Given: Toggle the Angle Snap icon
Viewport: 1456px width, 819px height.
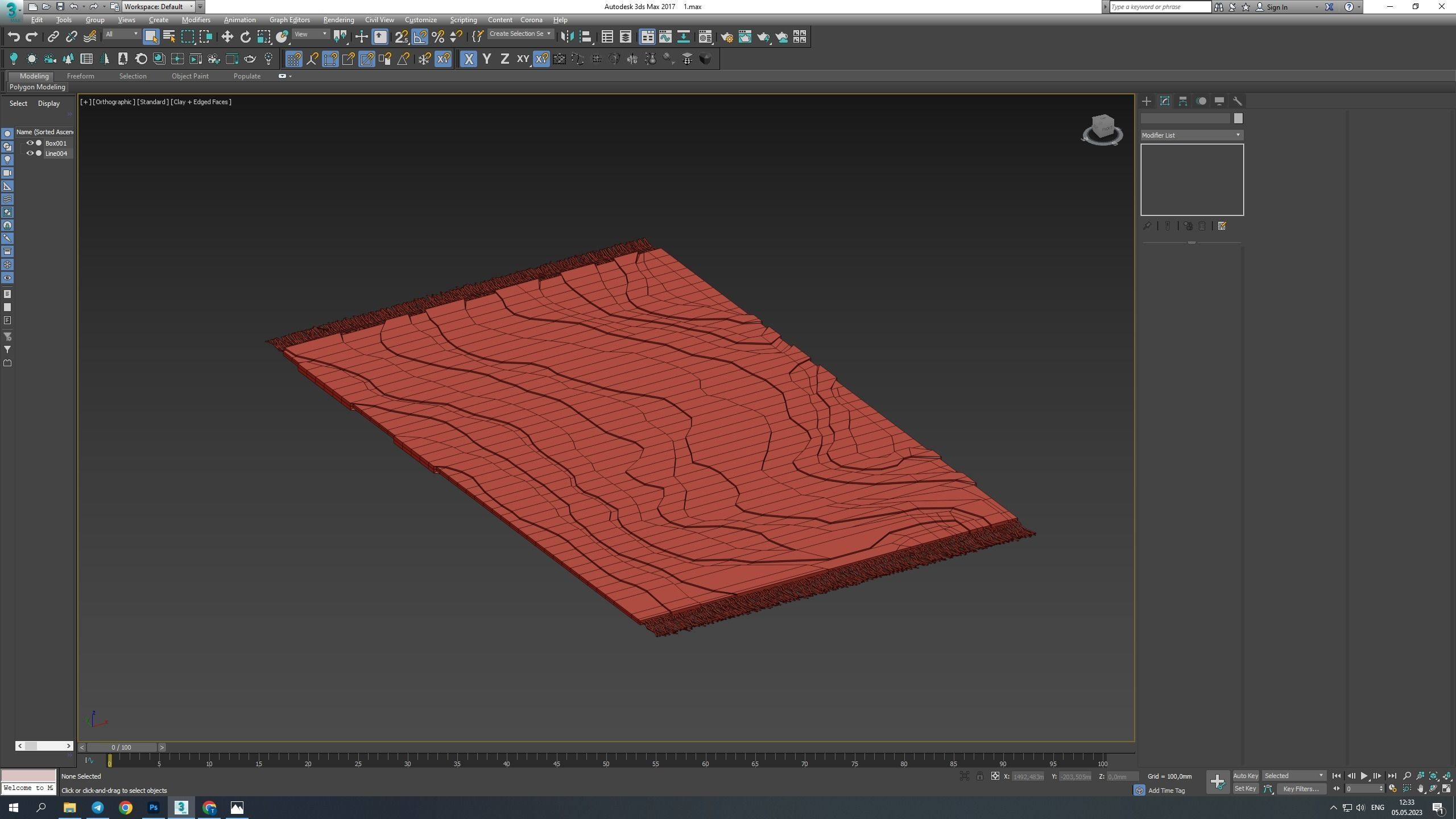Looking at the screenshot, I should tap(420, 37).
